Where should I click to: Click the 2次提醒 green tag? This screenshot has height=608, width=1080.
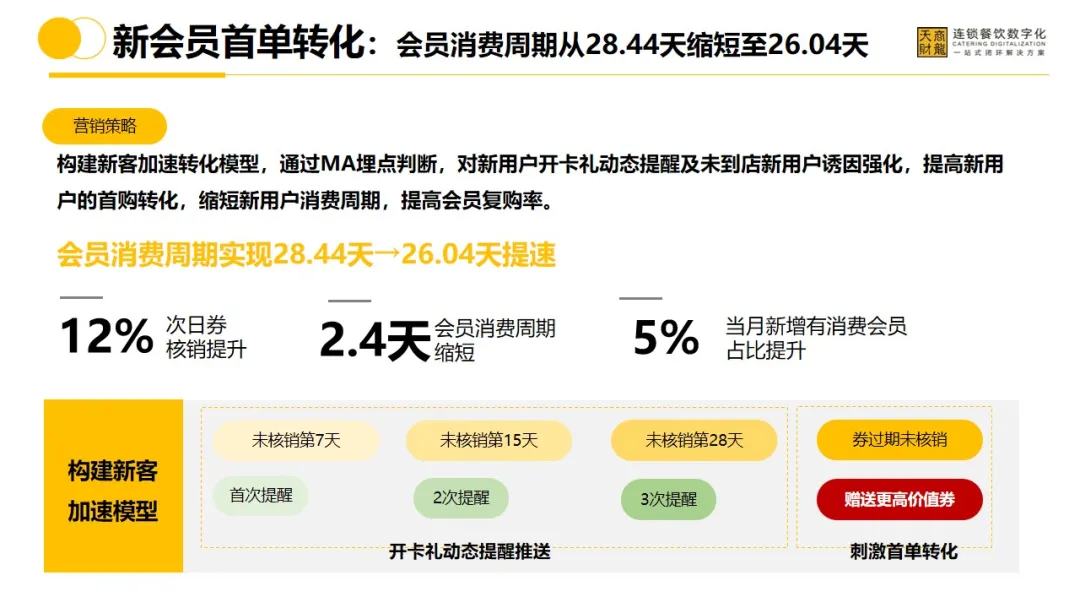(x=461, y=498)
